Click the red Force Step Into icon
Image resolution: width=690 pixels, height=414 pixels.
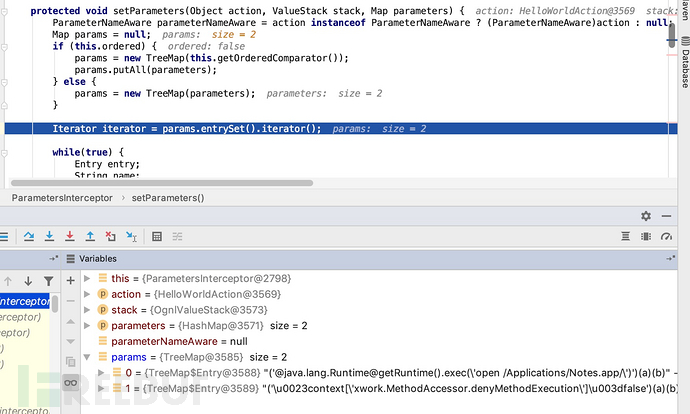[x=69, y=236]
